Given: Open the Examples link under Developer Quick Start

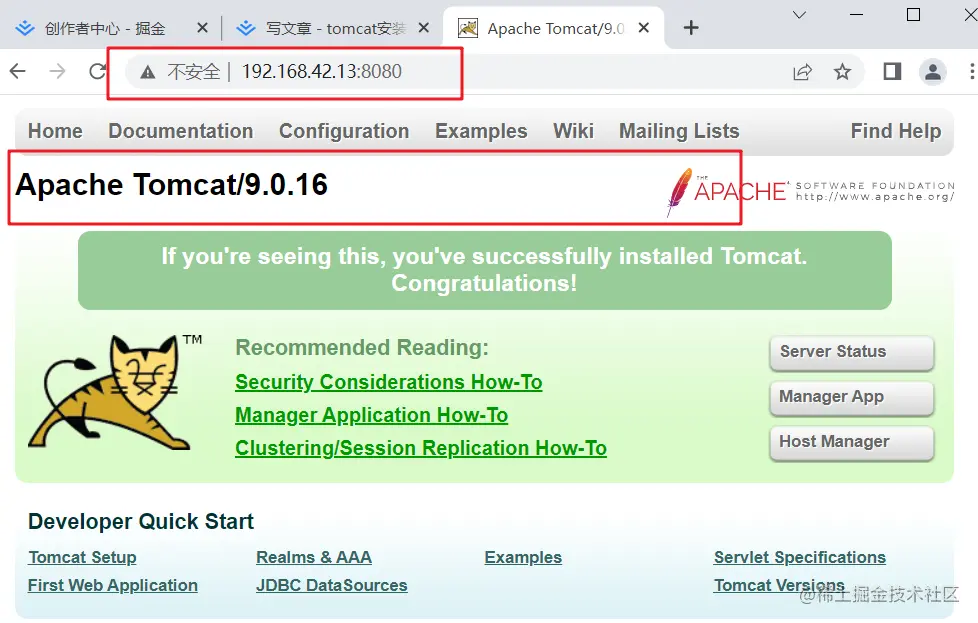Looking at the screenshot, I should coord(523,558).
